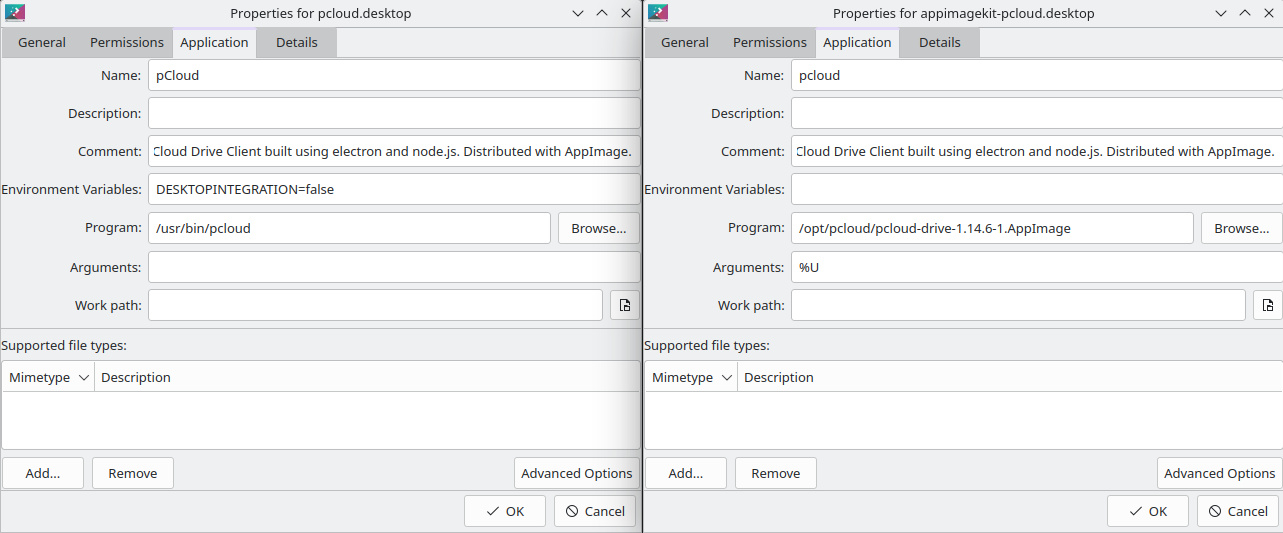
Task: Click the app icon in the appimagekit-pcloud.desktop title bar
Action: [658, 13]
